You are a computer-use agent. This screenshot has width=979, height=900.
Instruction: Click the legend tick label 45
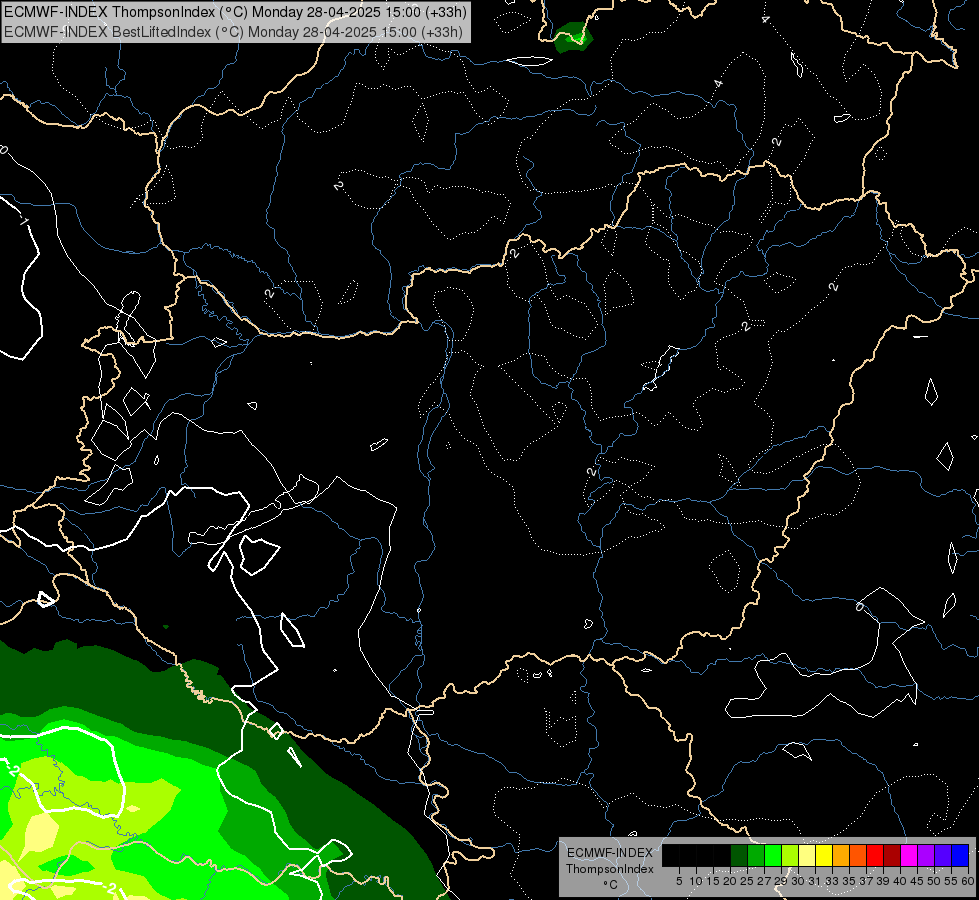tap(917, 881)
